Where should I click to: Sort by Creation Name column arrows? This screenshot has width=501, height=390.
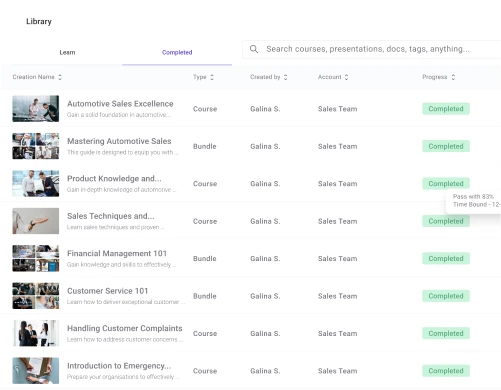click(x=60, y=77)
